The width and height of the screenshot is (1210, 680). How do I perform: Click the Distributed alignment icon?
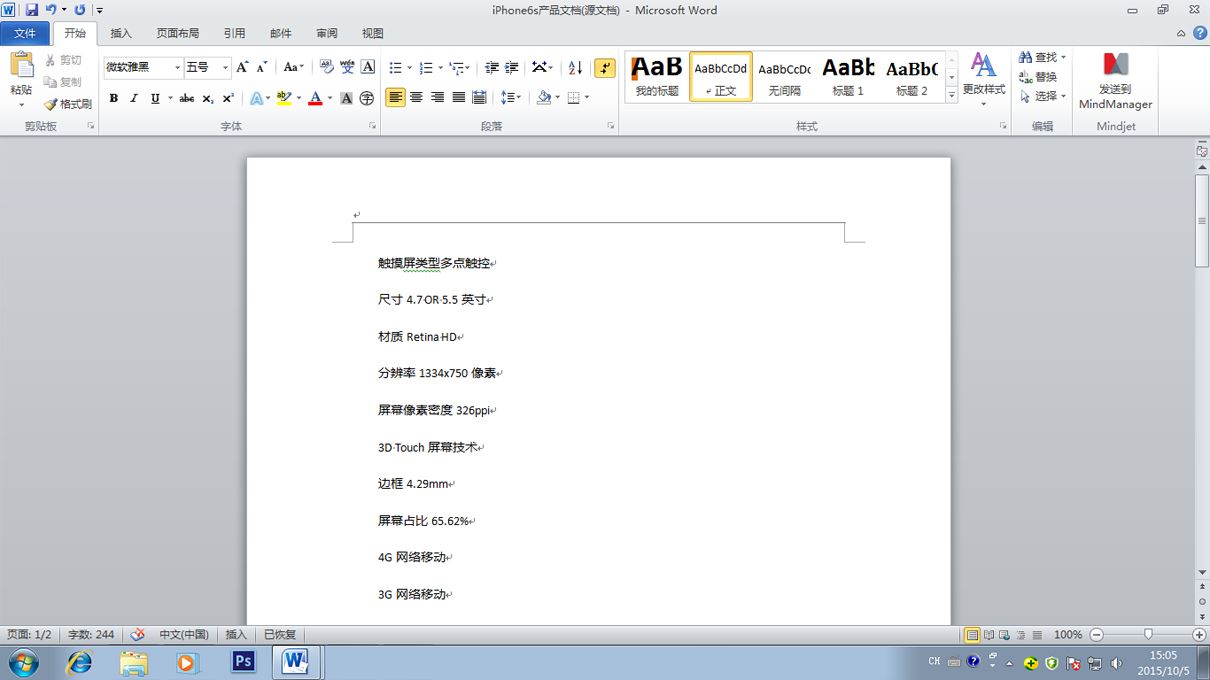[x=480, y=98]
